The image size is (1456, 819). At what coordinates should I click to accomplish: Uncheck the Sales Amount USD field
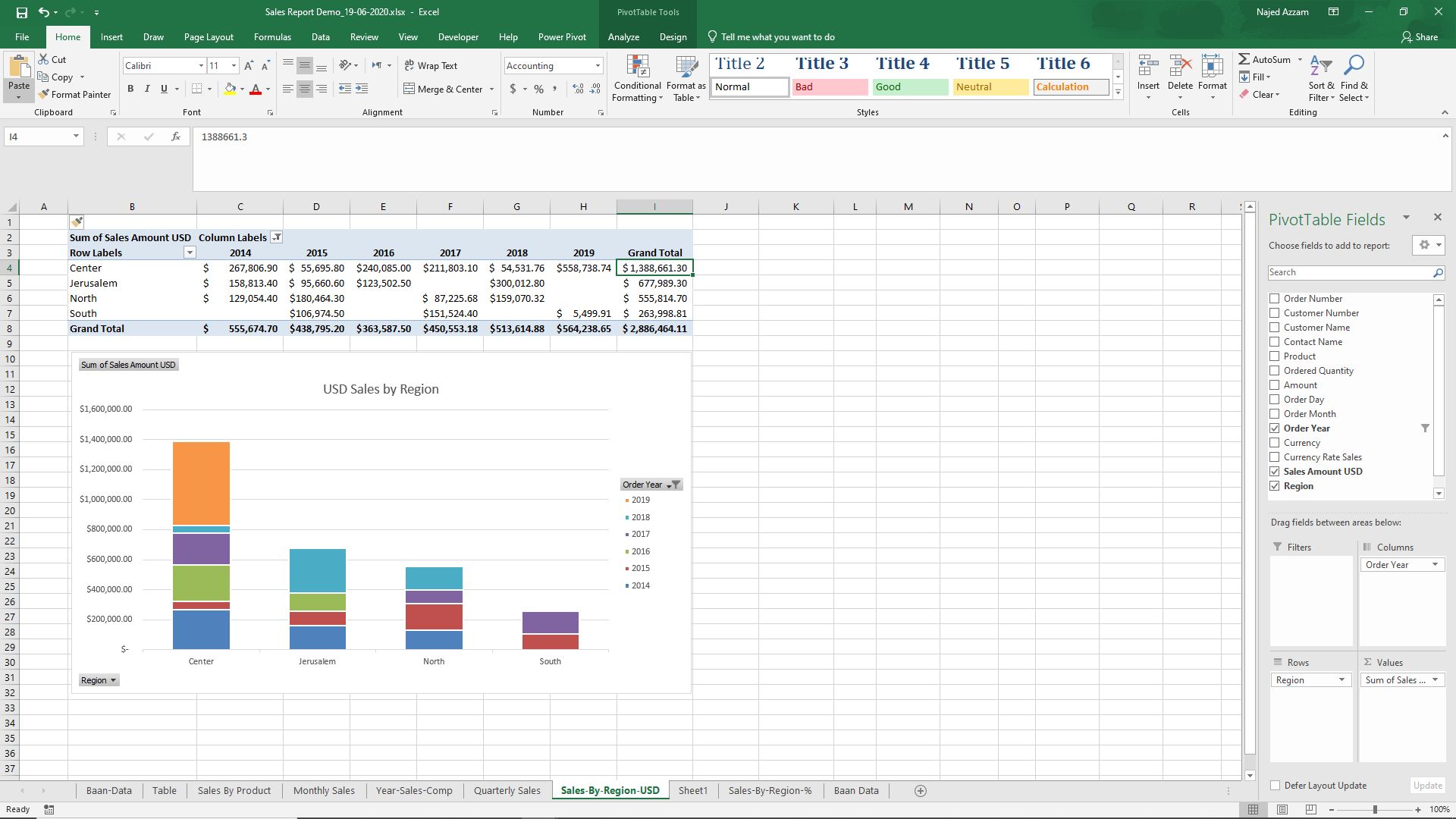coord(1275,472)
